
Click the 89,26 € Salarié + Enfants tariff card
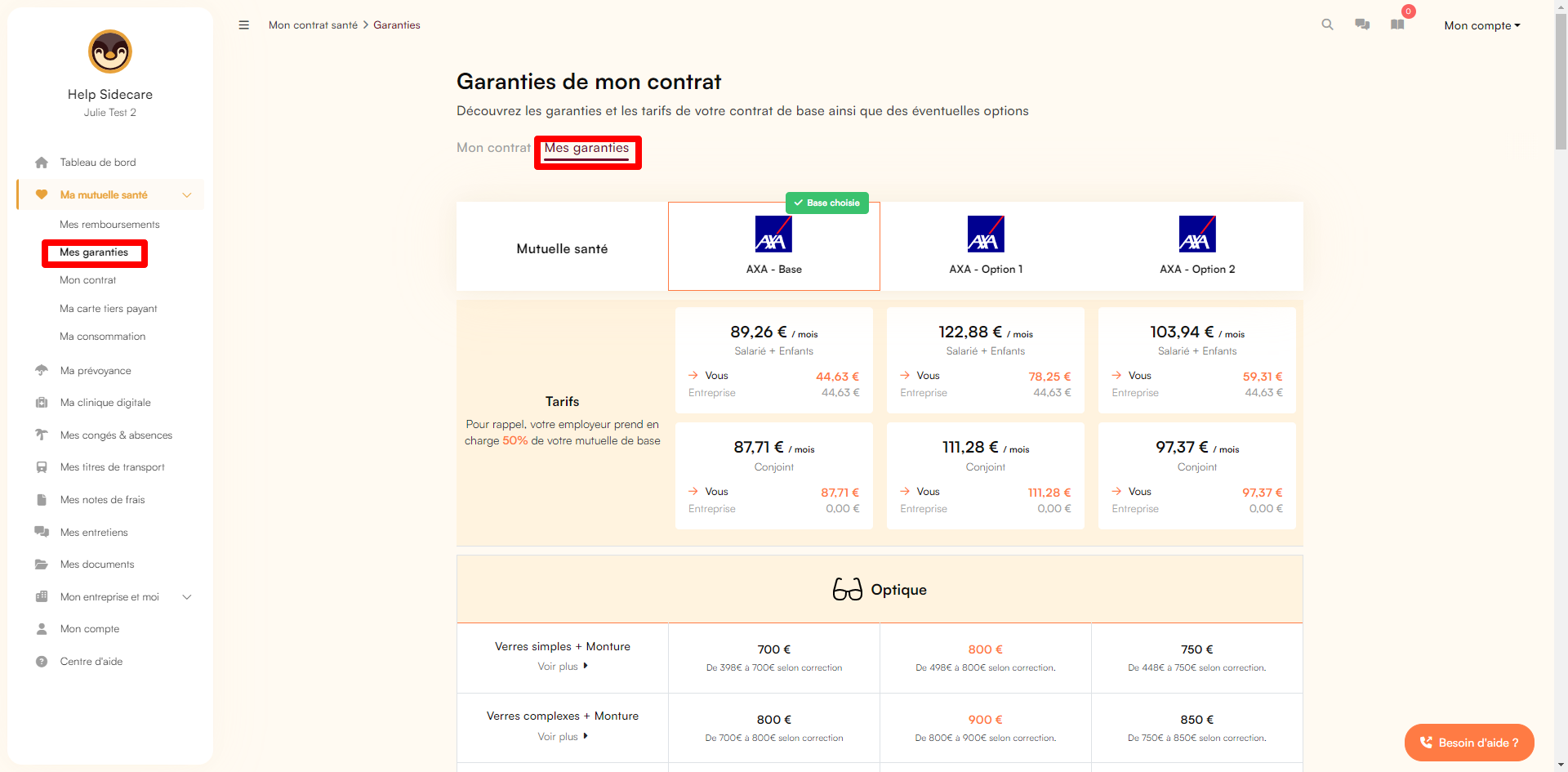point(774,360)
